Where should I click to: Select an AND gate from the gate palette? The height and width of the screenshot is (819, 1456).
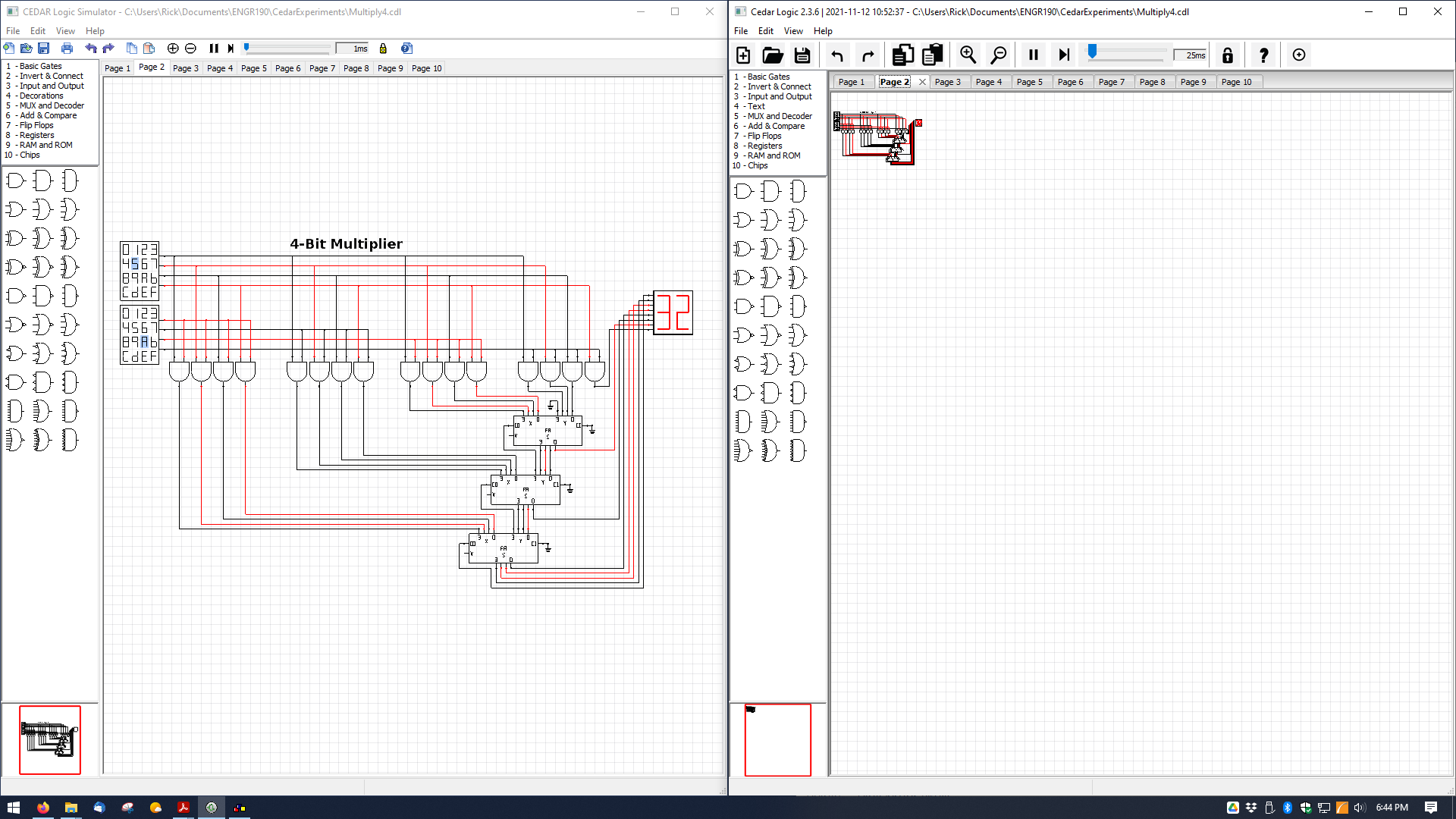click(14, 180)
